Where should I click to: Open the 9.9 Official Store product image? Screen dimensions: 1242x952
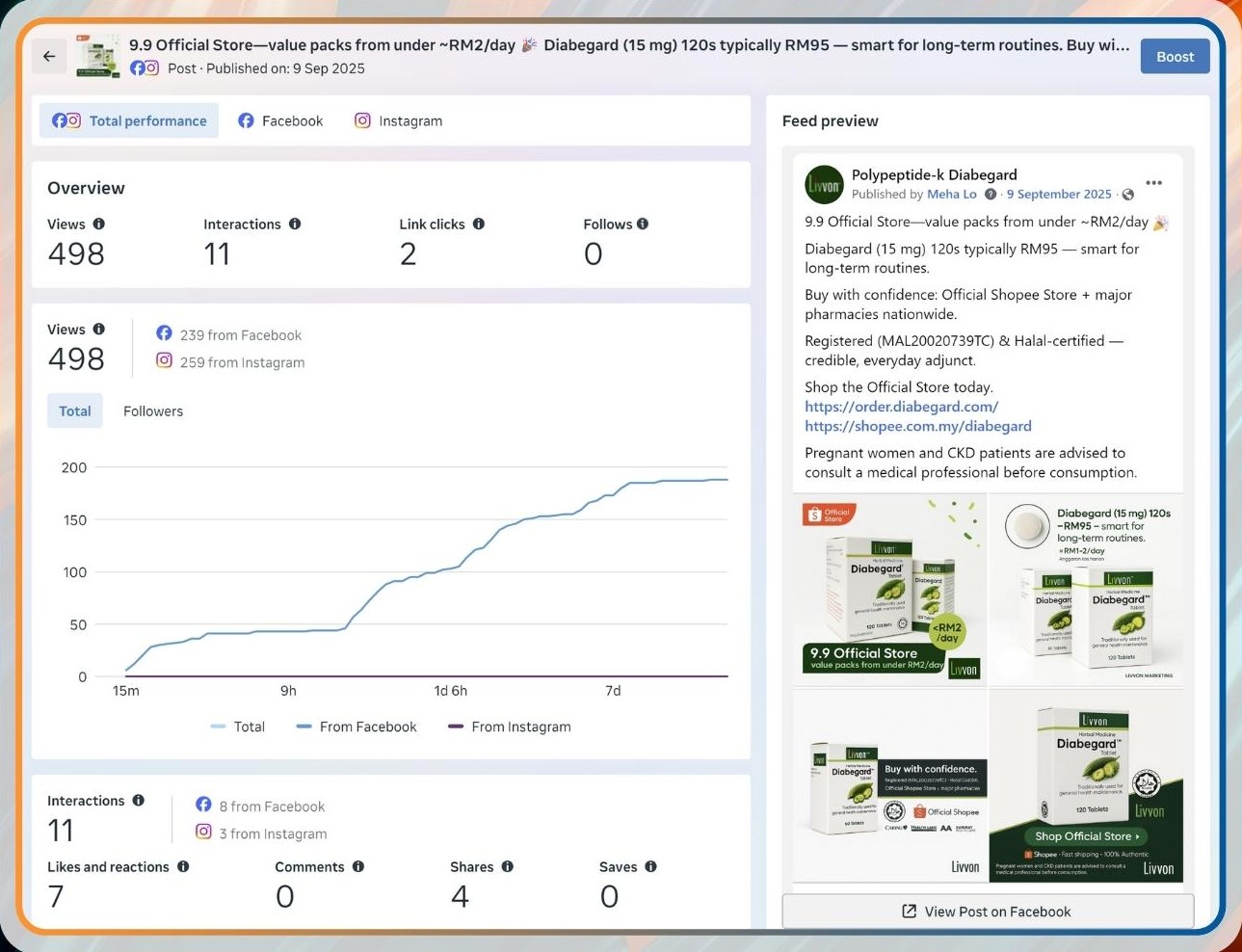point(890,589)
